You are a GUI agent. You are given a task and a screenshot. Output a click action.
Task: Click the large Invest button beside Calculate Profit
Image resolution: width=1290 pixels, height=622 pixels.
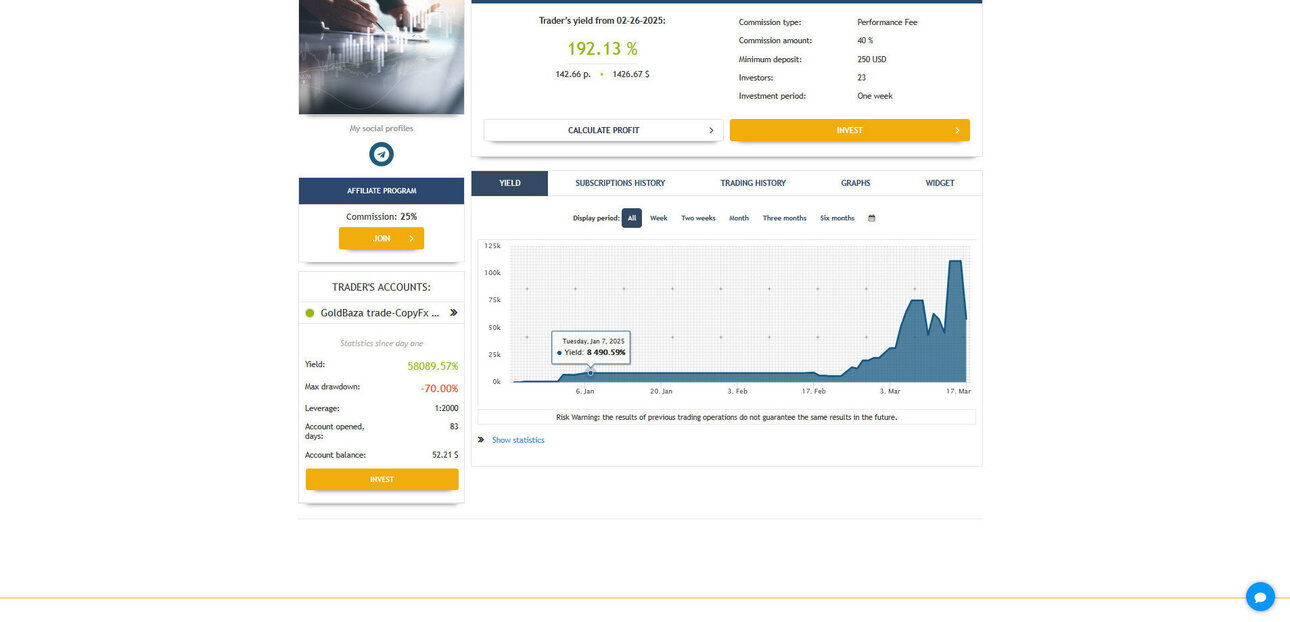coord(850,130)
